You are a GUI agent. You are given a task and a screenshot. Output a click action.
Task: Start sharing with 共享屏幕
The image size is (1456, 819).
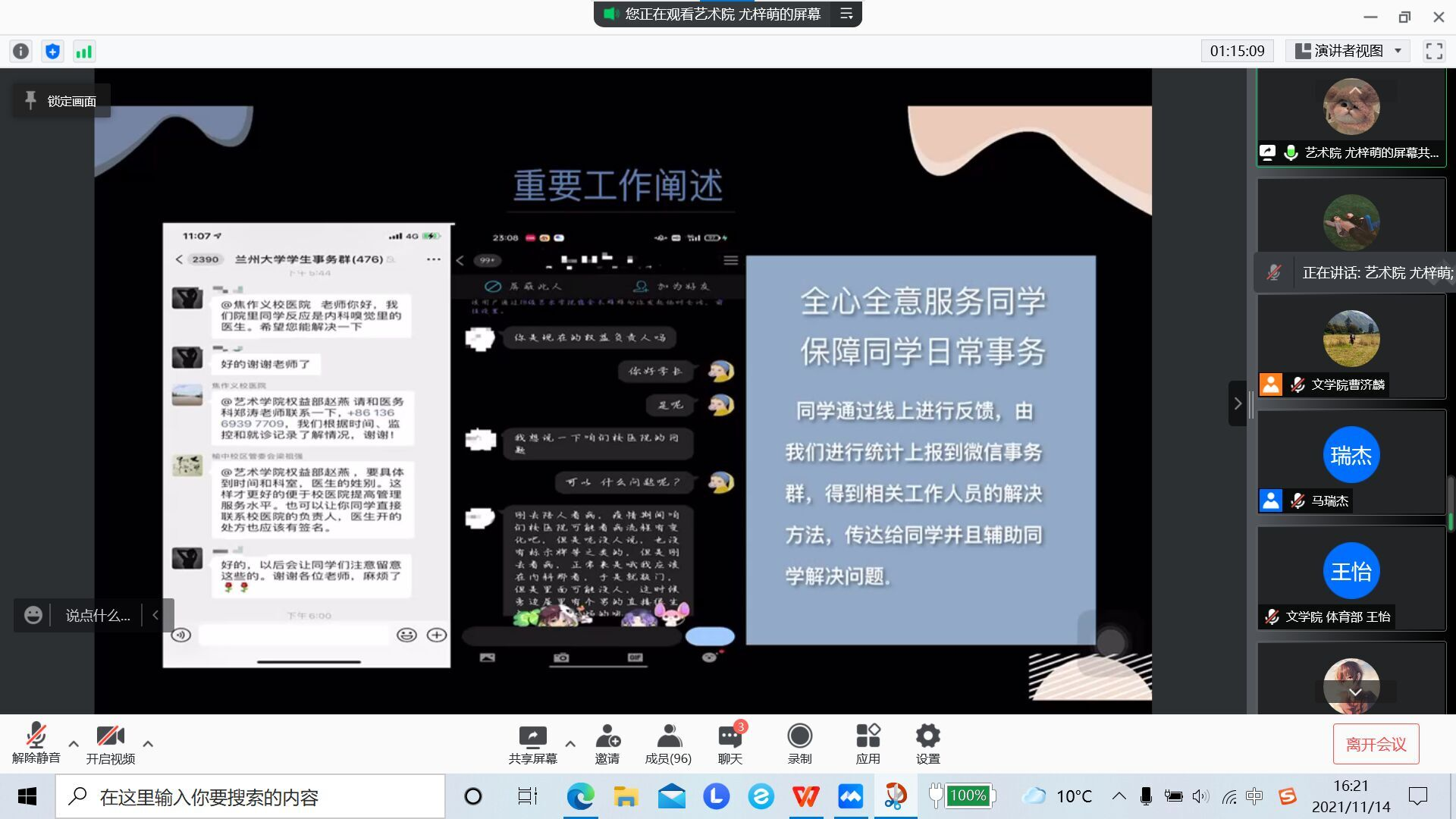click(x=532, y=743)
